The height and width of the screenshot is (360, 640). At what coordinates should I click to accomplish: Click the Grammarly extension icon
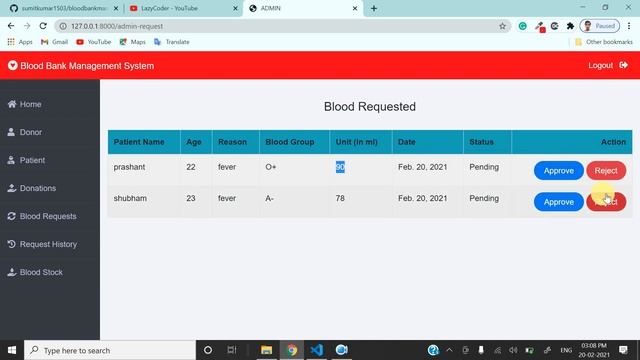(522, 26)
